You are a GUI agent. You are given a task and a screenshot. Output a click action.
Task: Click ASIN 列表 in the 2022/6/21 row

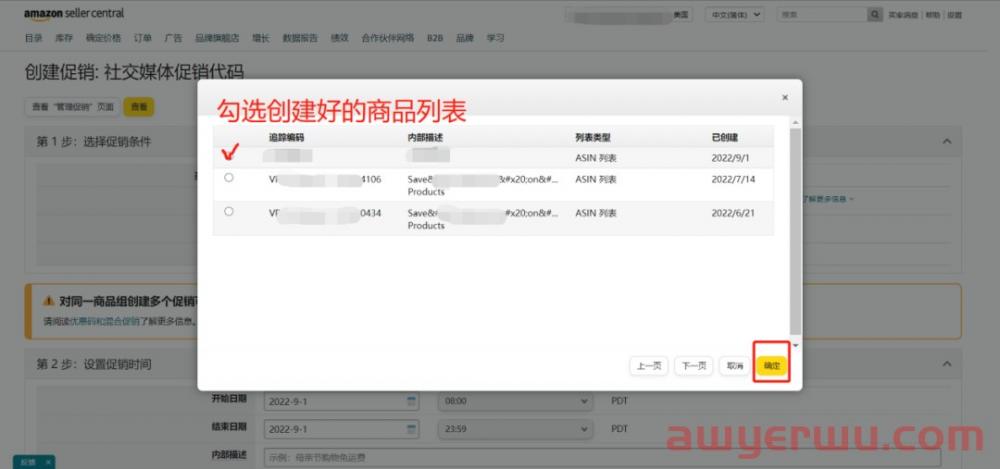tap(596, 213)
